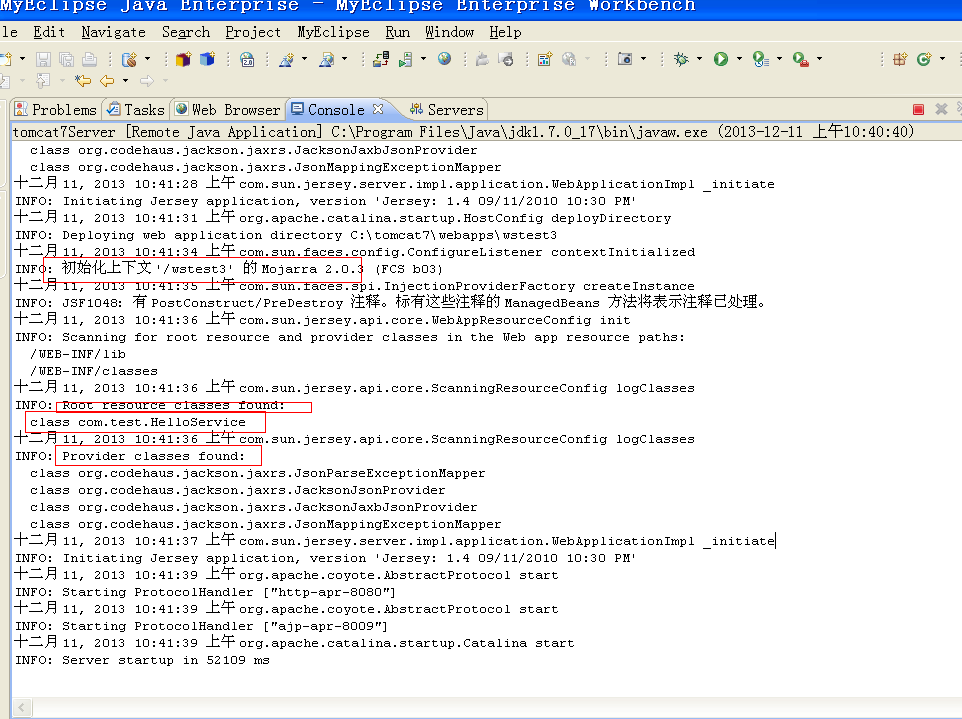
Task: Expand the new class wizard dropdown arrow
Action: [x=942, y=59]
